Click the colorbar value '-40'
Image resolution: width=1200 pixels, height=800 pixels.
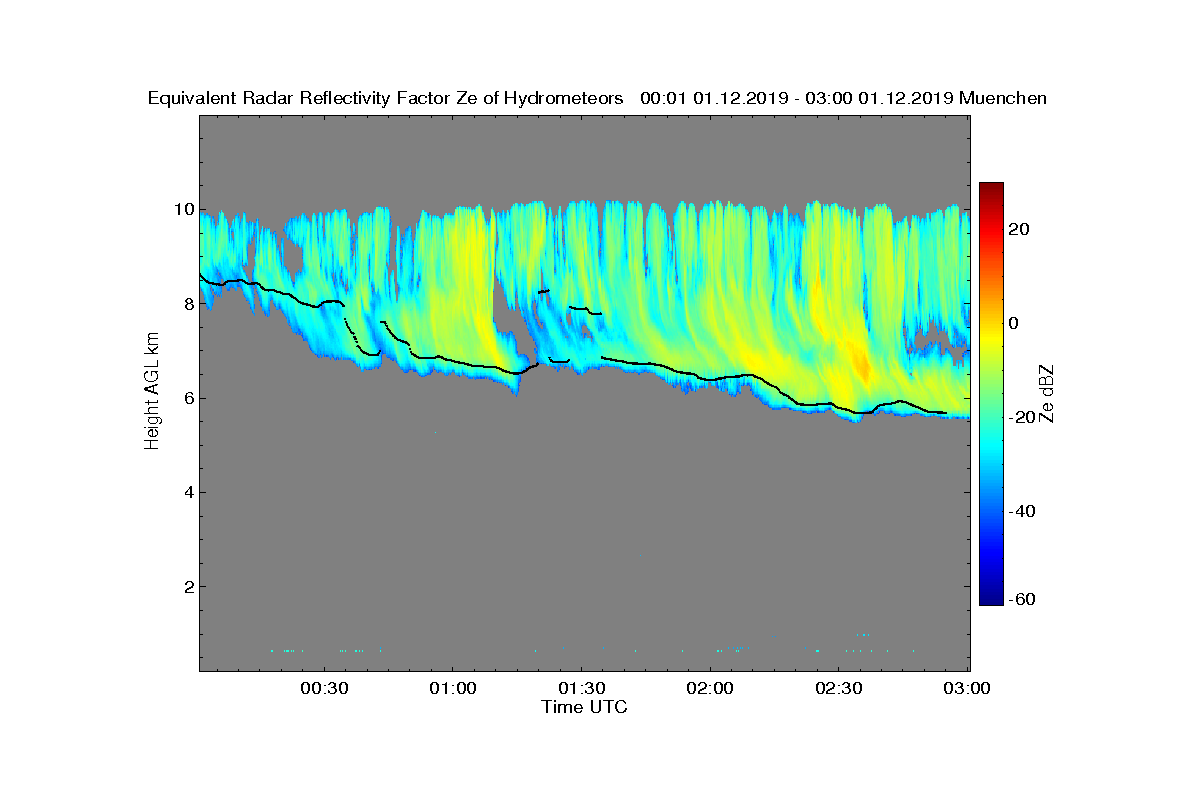pos(1024,511)
